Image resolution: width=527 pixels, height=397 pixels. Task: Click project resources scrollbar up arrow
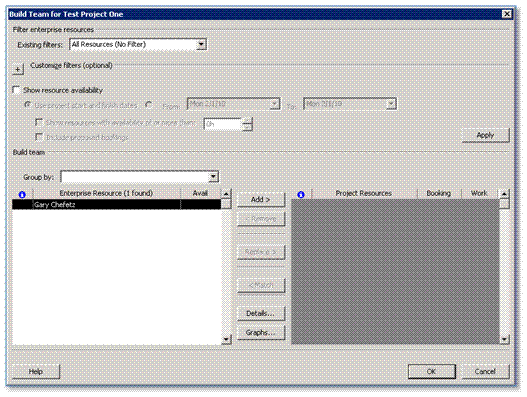504,194
